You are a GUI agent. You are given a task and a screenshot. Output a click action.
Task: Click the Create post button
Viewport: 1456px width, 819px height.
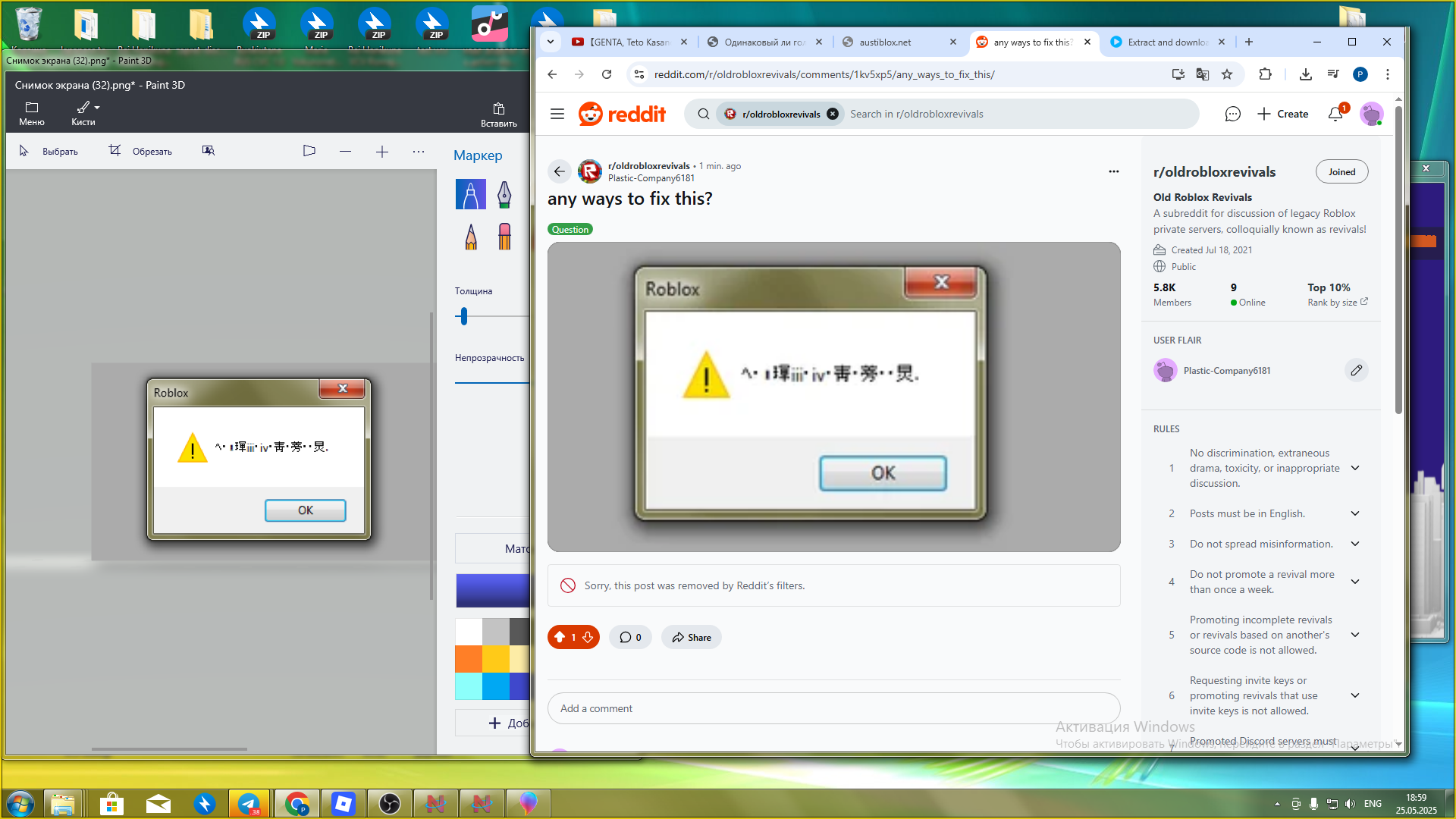1283,114
